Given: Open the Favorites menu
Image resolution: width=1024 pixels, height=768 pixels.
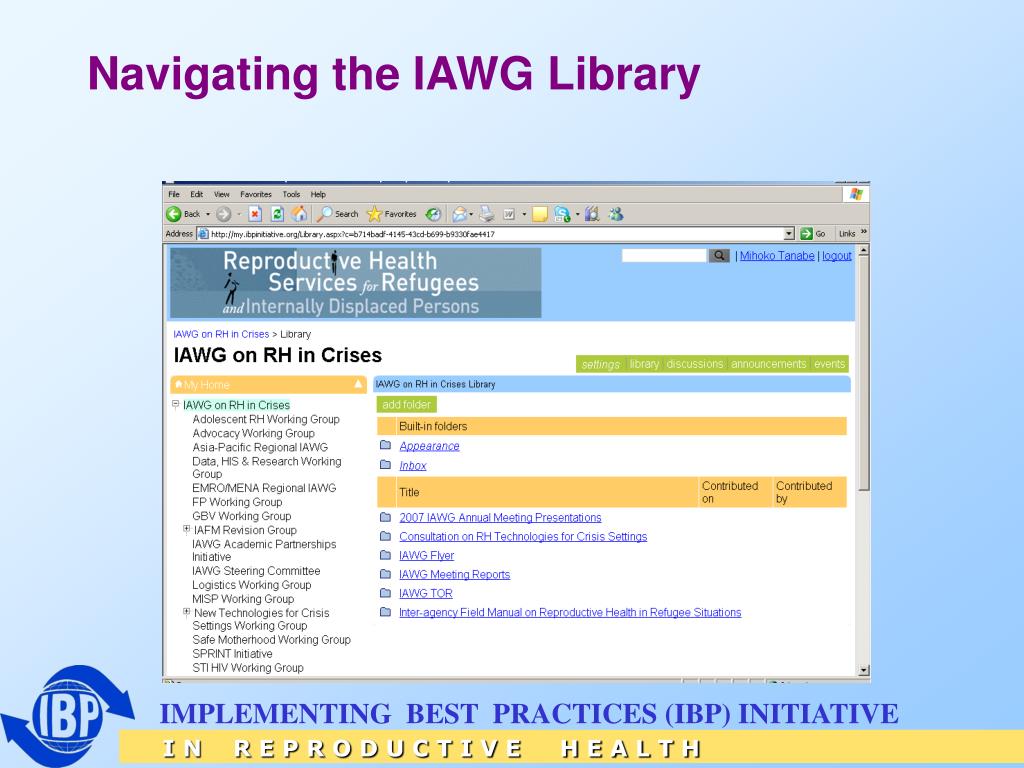Looking at the screenshot, I should click(x=255, y=194).
